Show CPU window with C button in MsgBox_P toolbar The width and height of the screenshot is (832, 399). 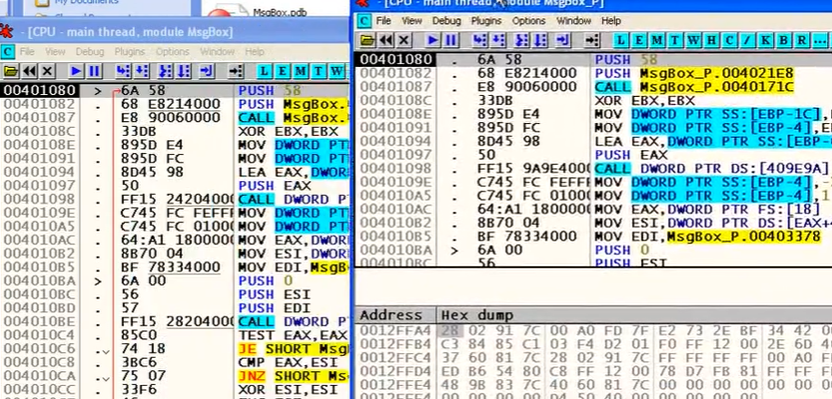(730, 40)
